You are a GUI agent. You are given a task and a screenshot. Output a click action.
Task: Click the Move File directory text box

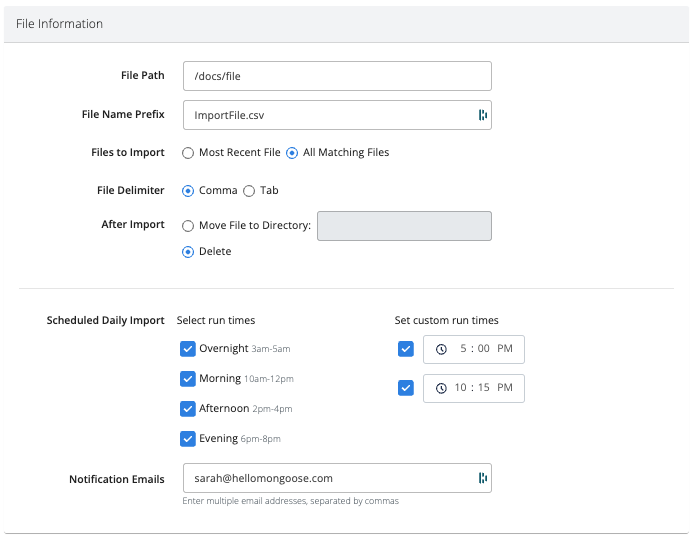404,226
